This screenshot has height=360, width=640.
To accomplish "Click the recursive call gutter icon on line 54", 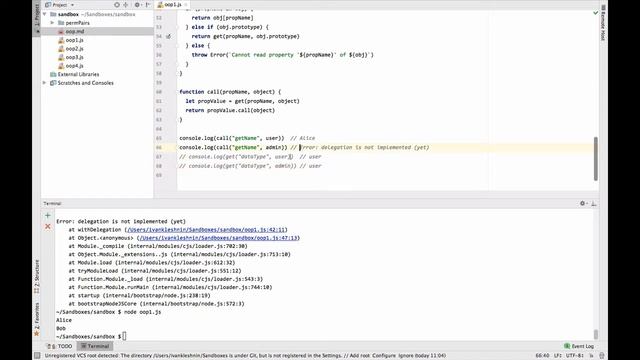I will [169, 36].
